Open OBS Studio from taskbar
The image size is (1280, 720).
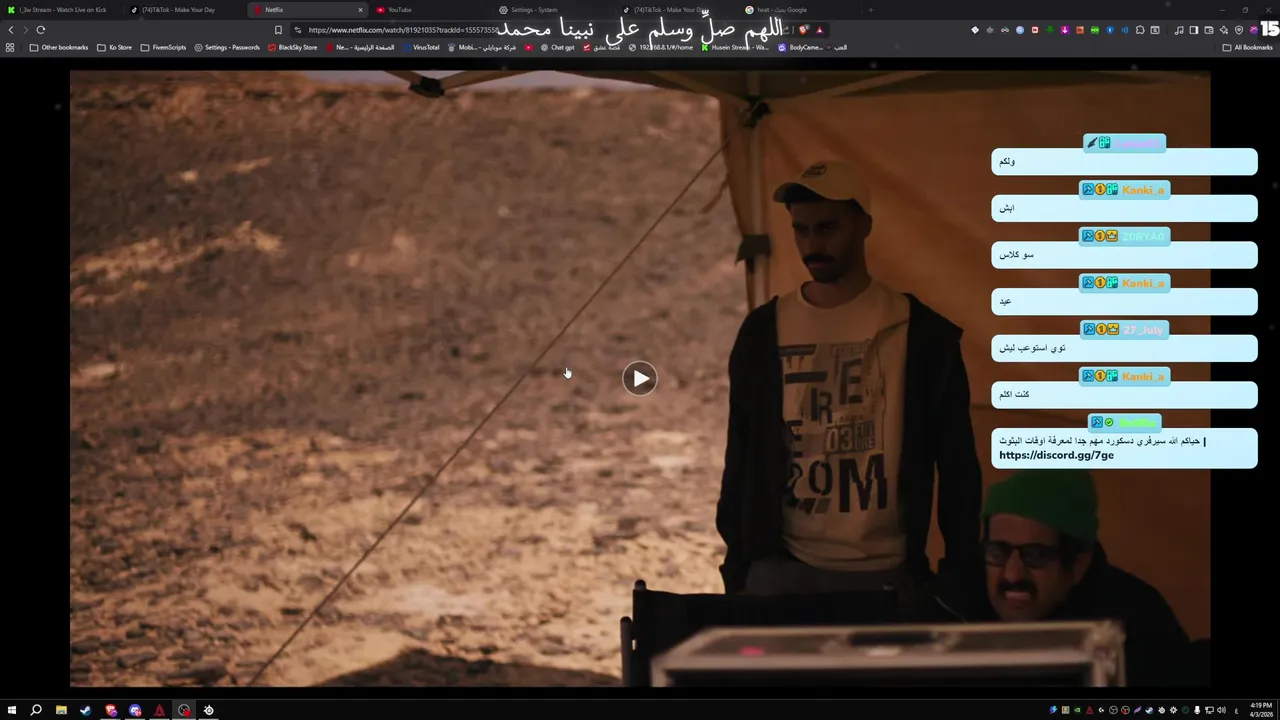tap(184, 710)
